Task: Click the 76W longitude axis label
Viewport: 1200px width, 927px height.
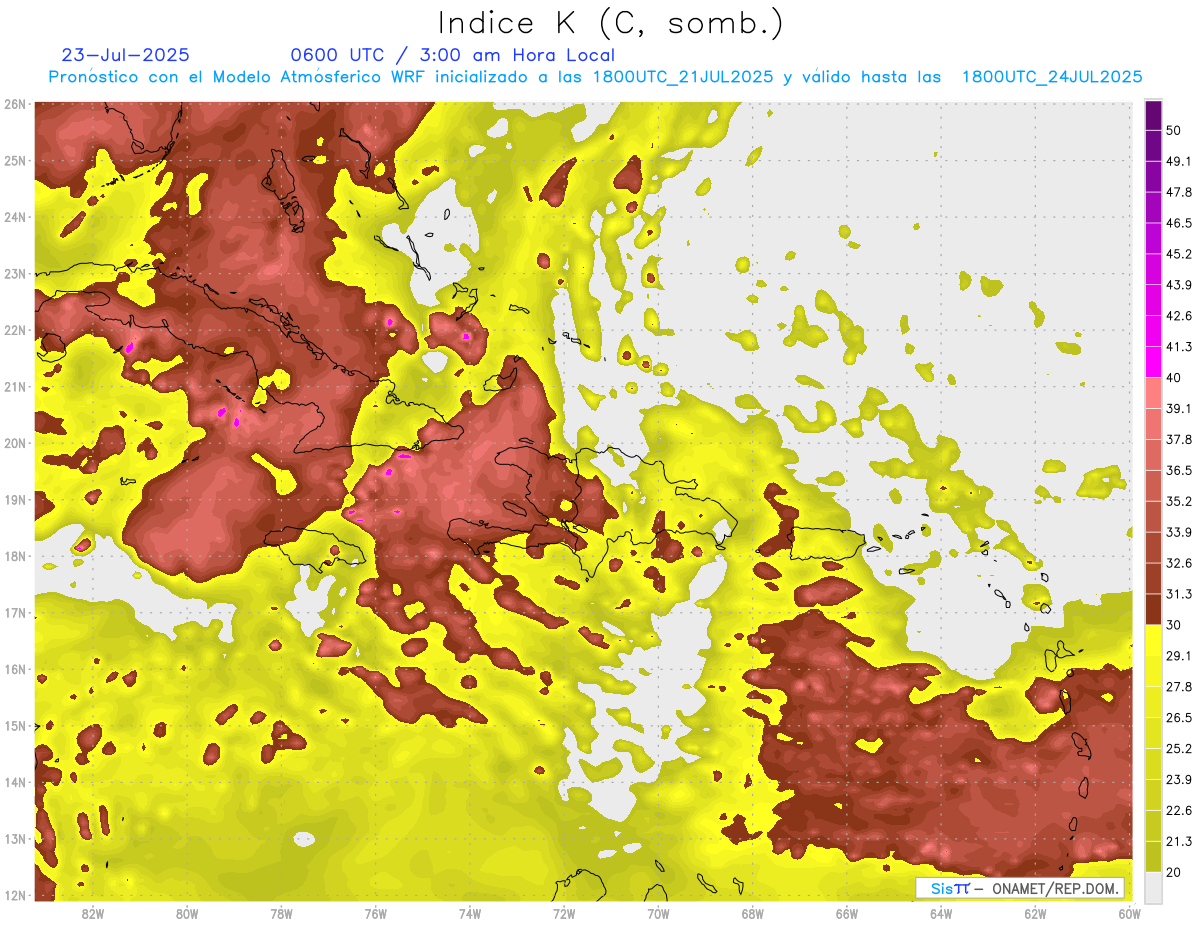Action: tap(375, 914)
